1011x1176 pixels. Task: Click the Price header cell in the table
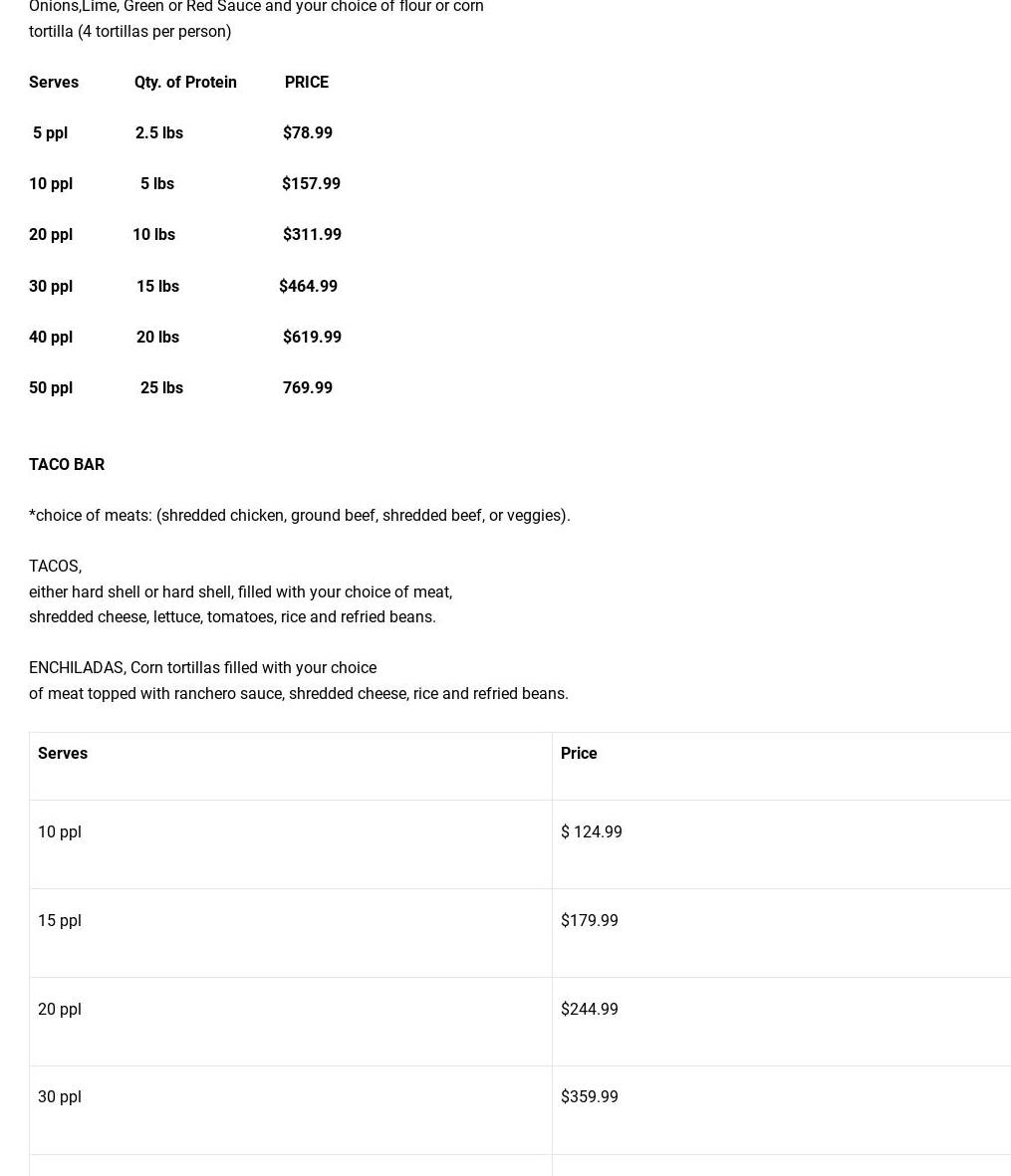click(x=579, y=753)
